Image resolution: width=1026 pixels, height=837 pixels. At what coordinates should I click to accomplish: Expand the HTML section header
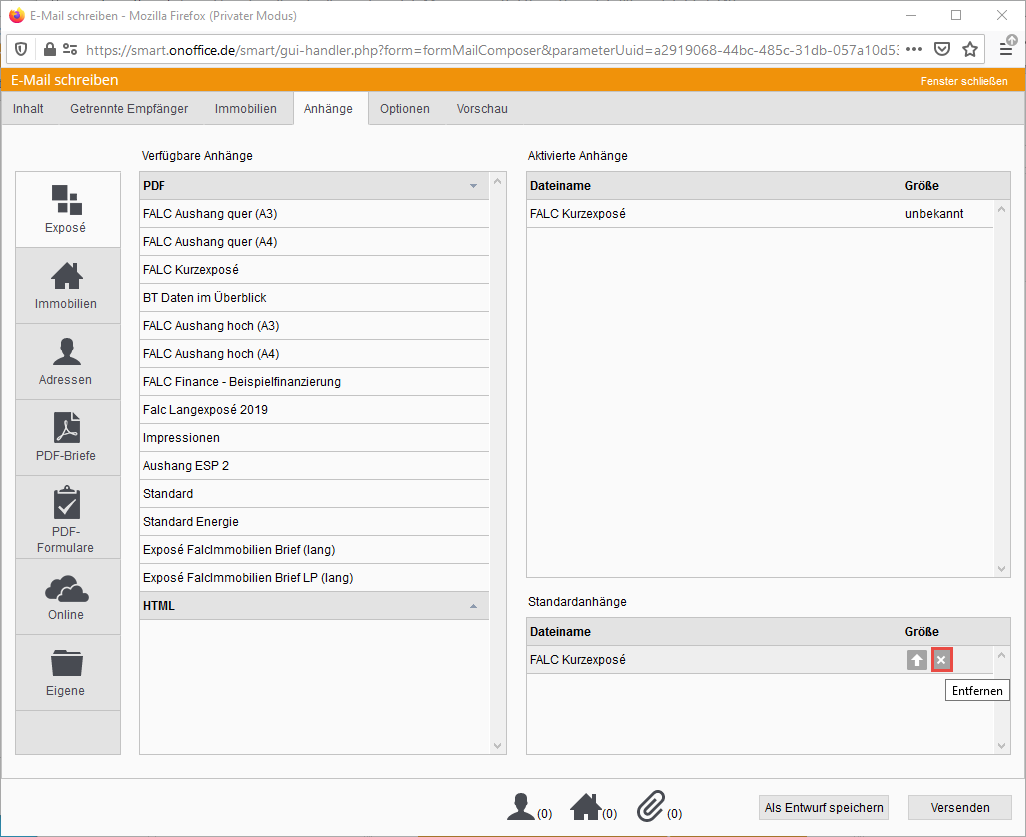473,606
